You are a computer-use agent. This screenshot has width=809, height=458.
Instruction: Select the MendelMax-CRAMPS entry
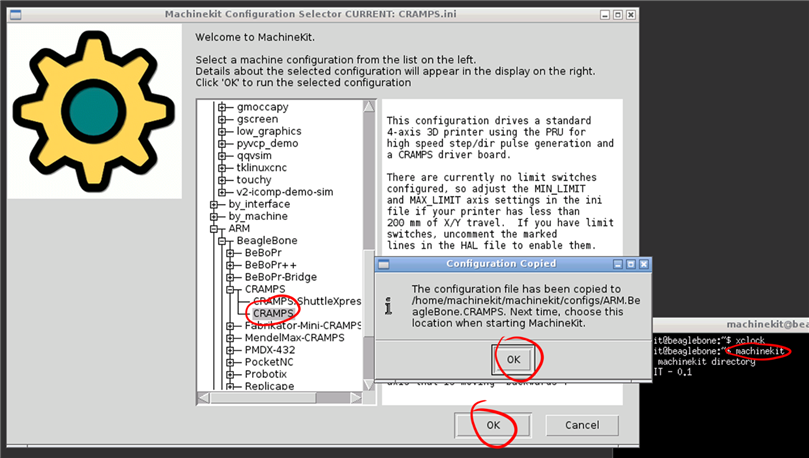tap(295, 338)
